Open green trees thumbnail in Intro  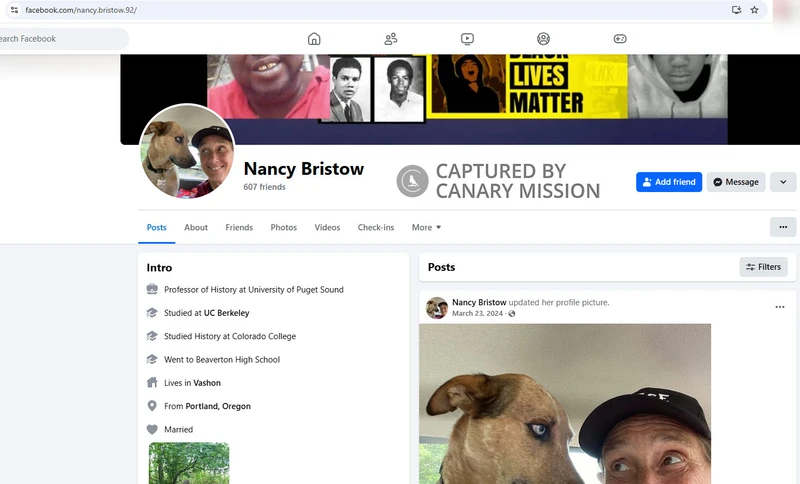tap(189, 463)
